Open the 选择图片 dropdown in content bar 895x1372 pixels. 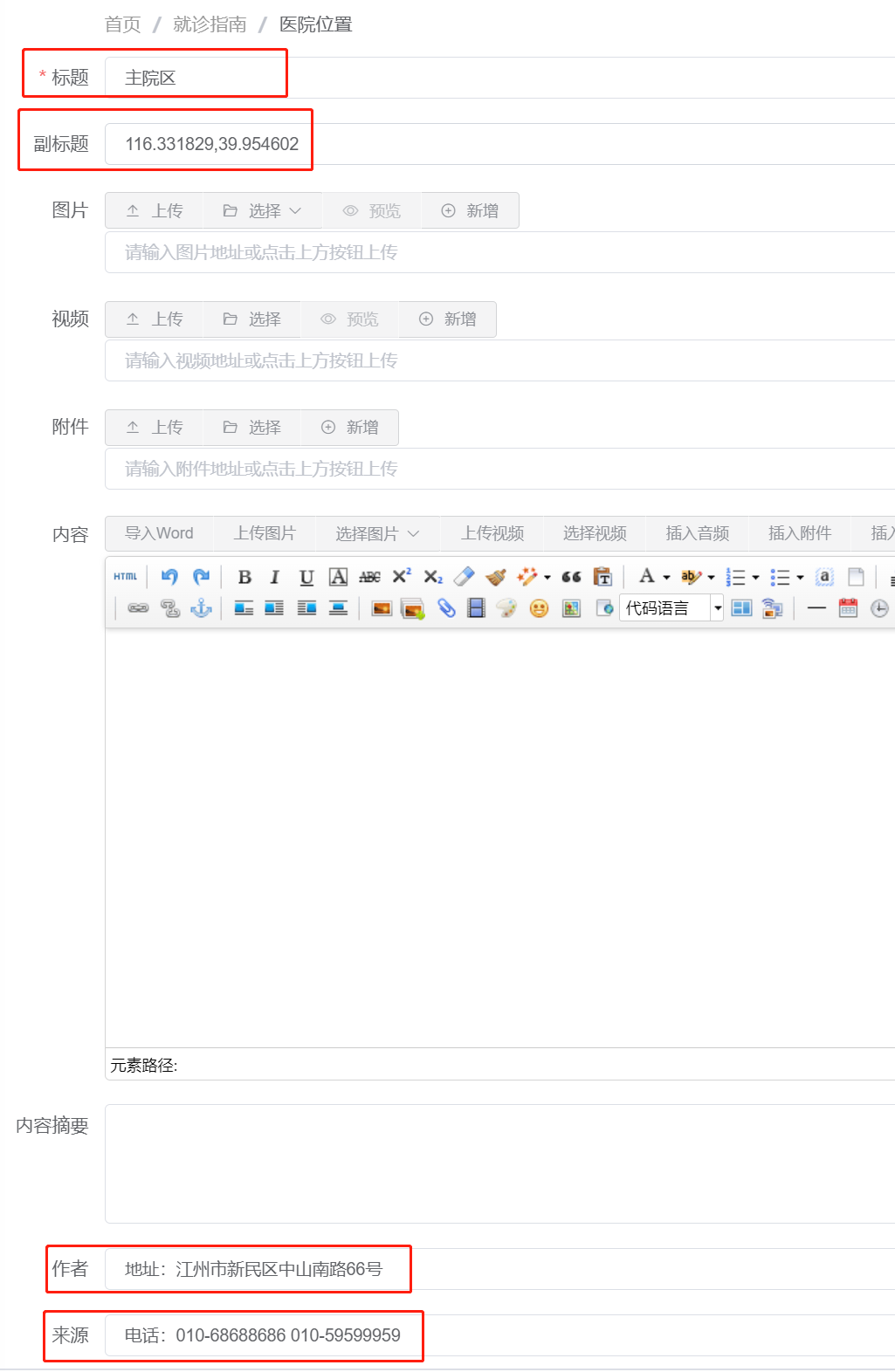tap(377, 533)
